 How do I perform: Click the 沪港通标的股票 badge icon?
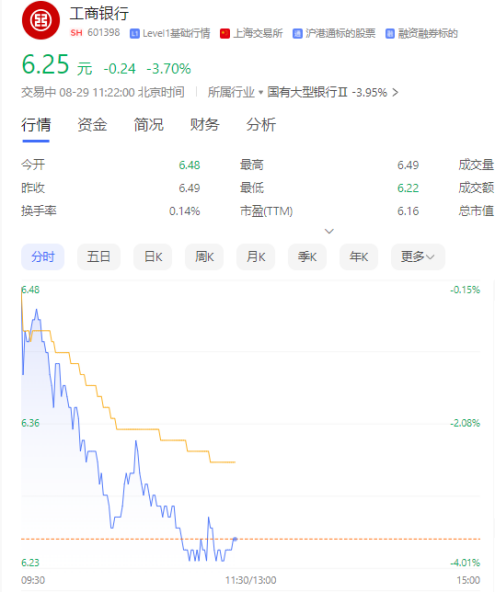click(x=298, y=34)
